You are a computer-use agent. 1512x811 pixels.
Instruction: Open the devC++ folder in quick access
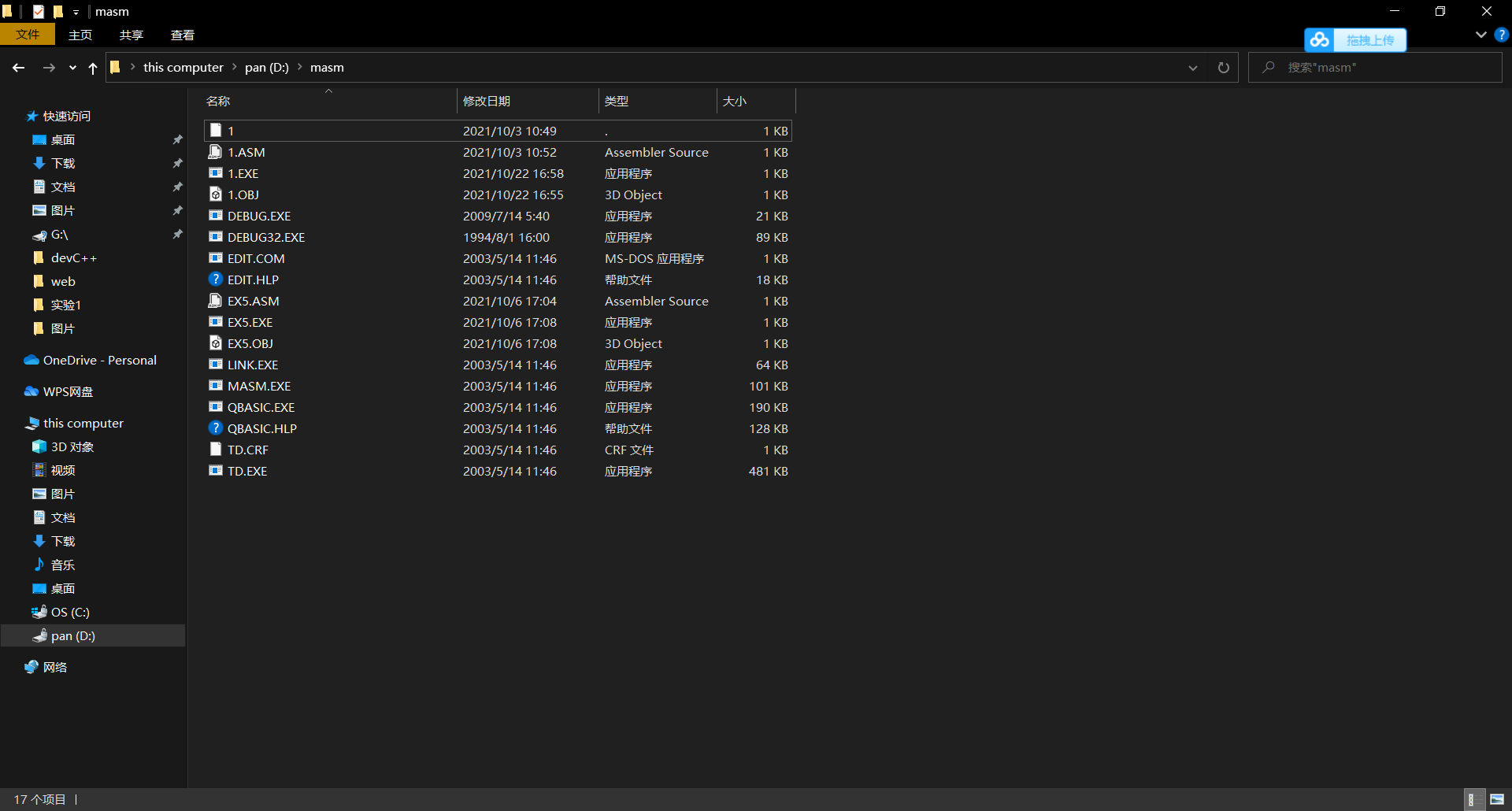(x=74, y=257)
